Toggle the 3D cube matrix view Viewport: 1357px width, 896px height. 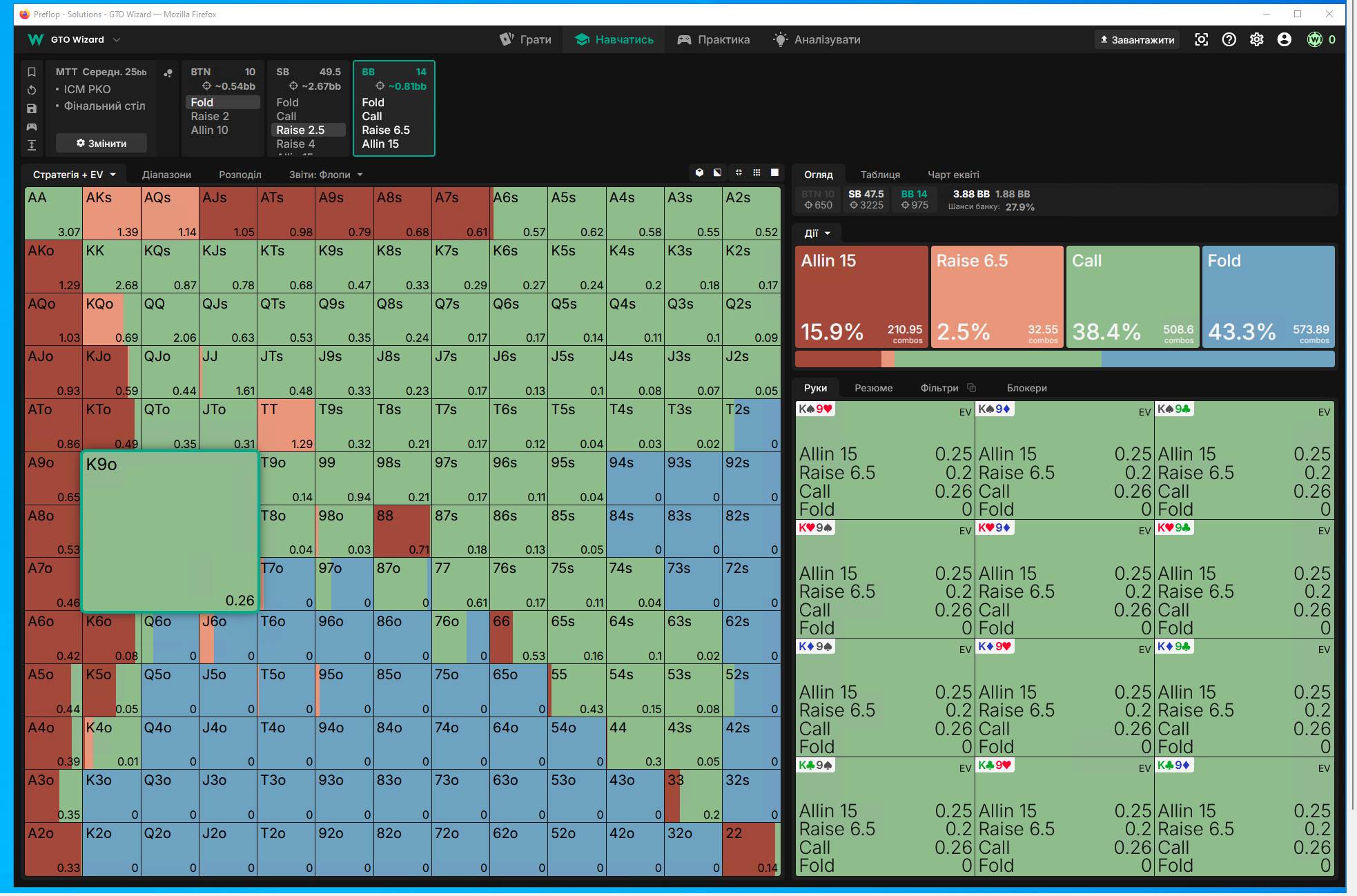(699, 173)
